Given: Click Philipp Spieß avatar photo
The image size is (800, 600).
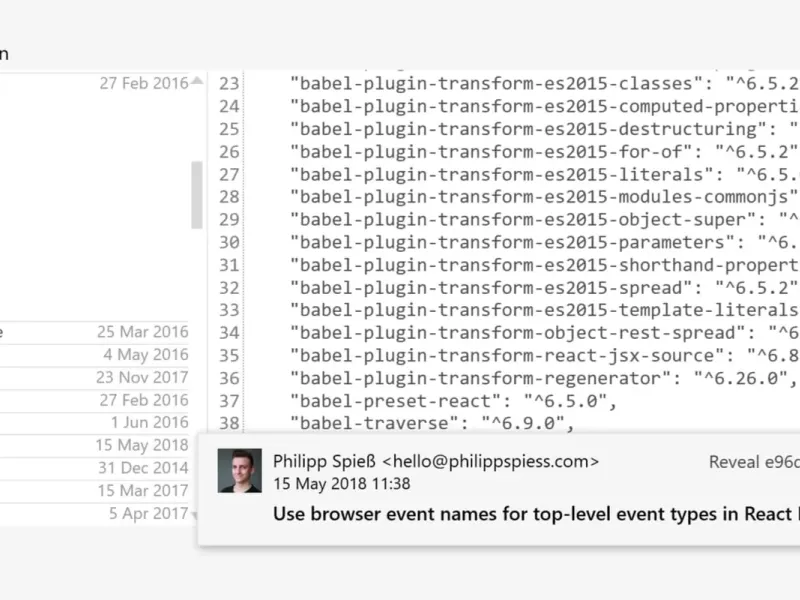Looking at the screenshot, I should click(239, 470).
